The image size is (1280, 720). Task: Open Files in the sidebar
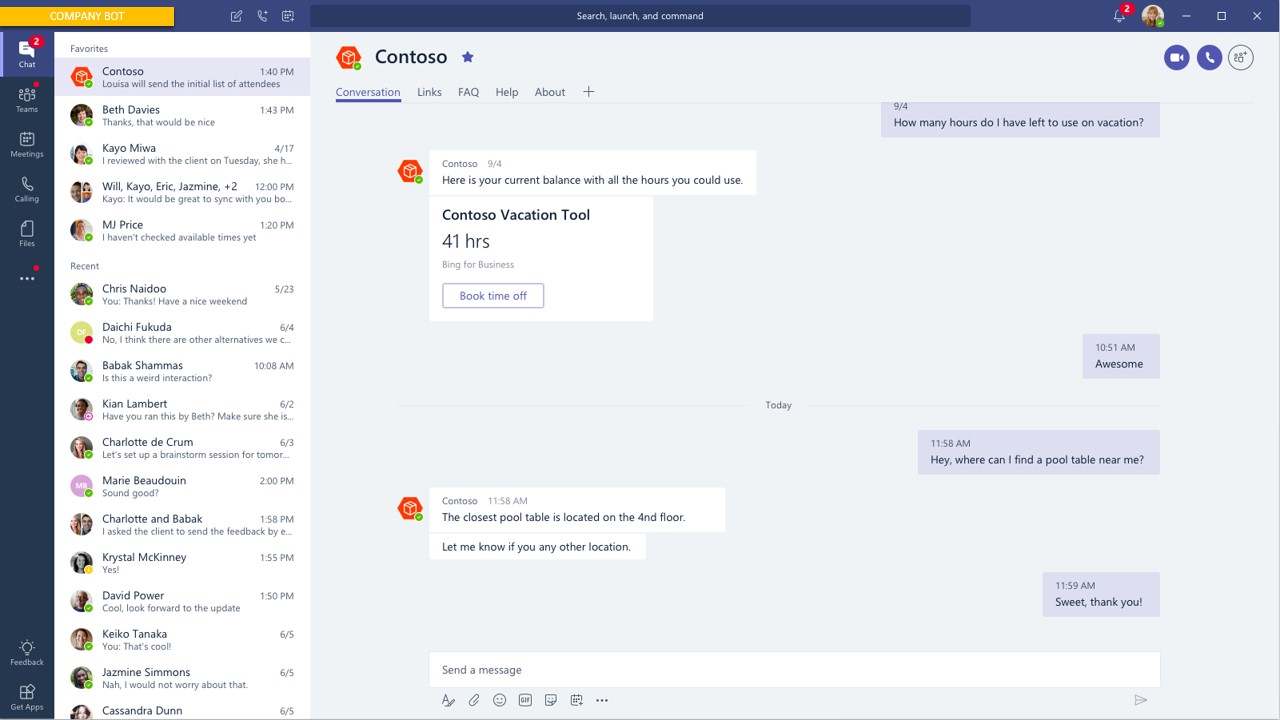[x=27, y=234]
